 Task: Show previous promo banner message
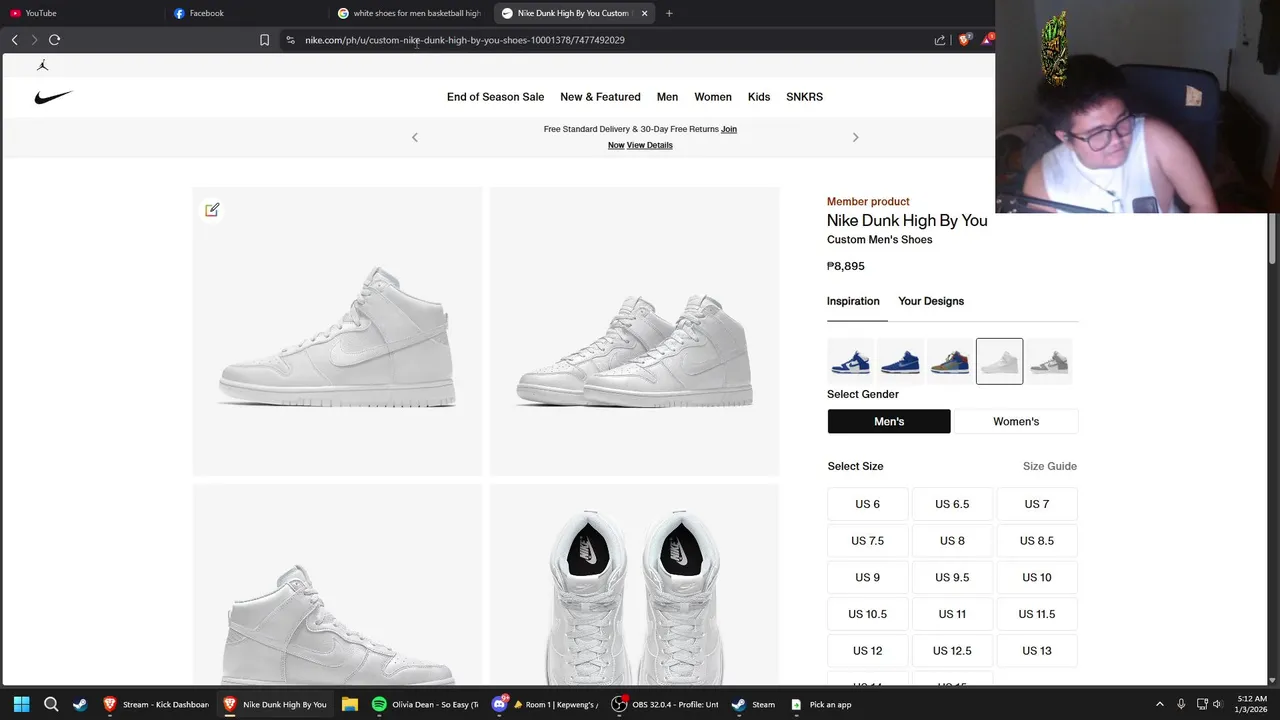coord(415,137)
